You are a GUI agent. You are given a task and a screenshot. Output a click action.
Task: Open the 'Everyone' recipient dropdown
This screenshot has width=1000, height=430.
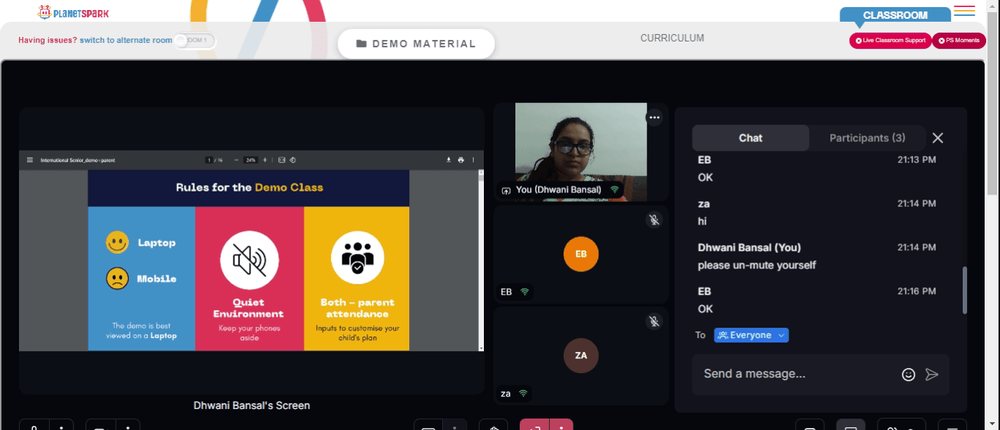(751, 335)
